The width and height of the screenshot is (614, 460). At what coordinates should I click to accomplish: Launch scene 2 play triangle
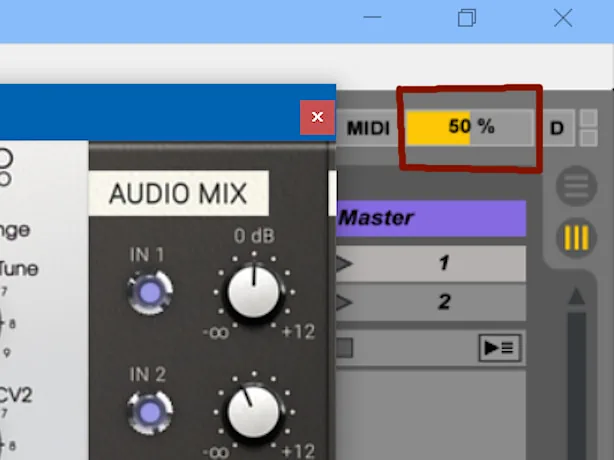[344, 303]
